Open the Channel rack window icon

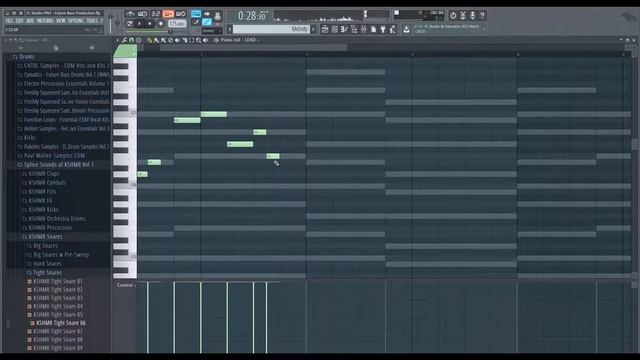[x=335, y=29]
